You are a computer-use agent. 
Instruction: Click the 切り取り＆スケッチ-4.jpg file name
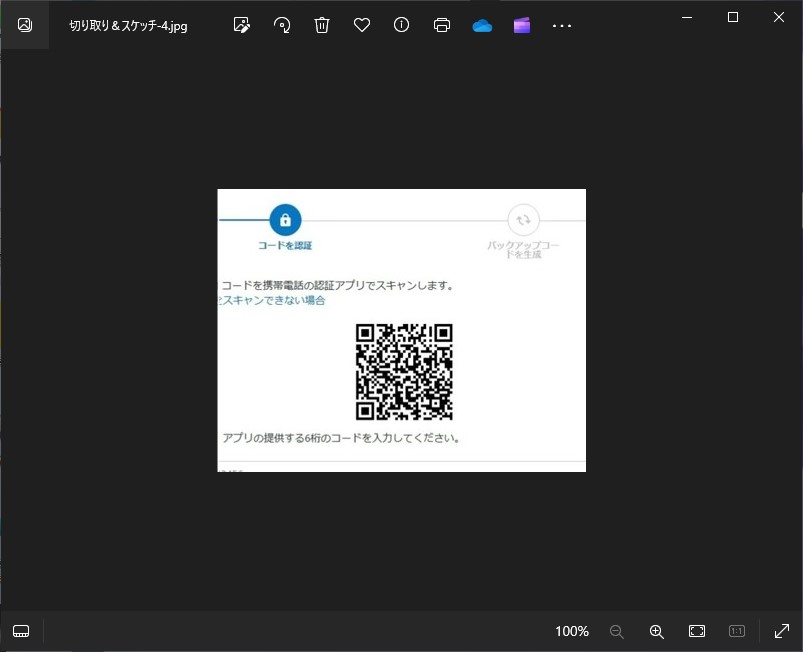click(128, 25)
